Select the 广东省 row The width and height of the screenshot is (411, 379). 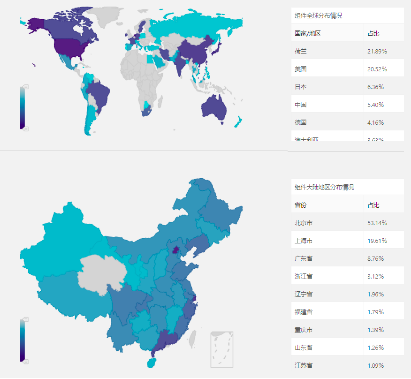point(347,258)
